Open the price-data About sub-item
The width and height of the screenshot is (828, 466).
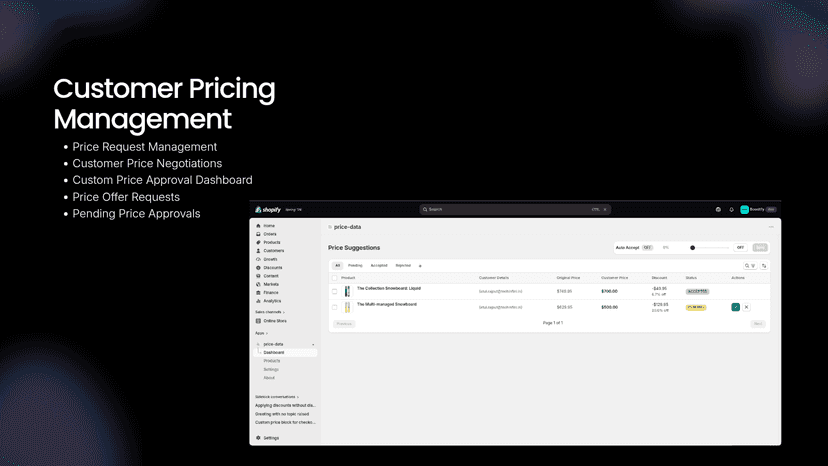coord(269,378)
